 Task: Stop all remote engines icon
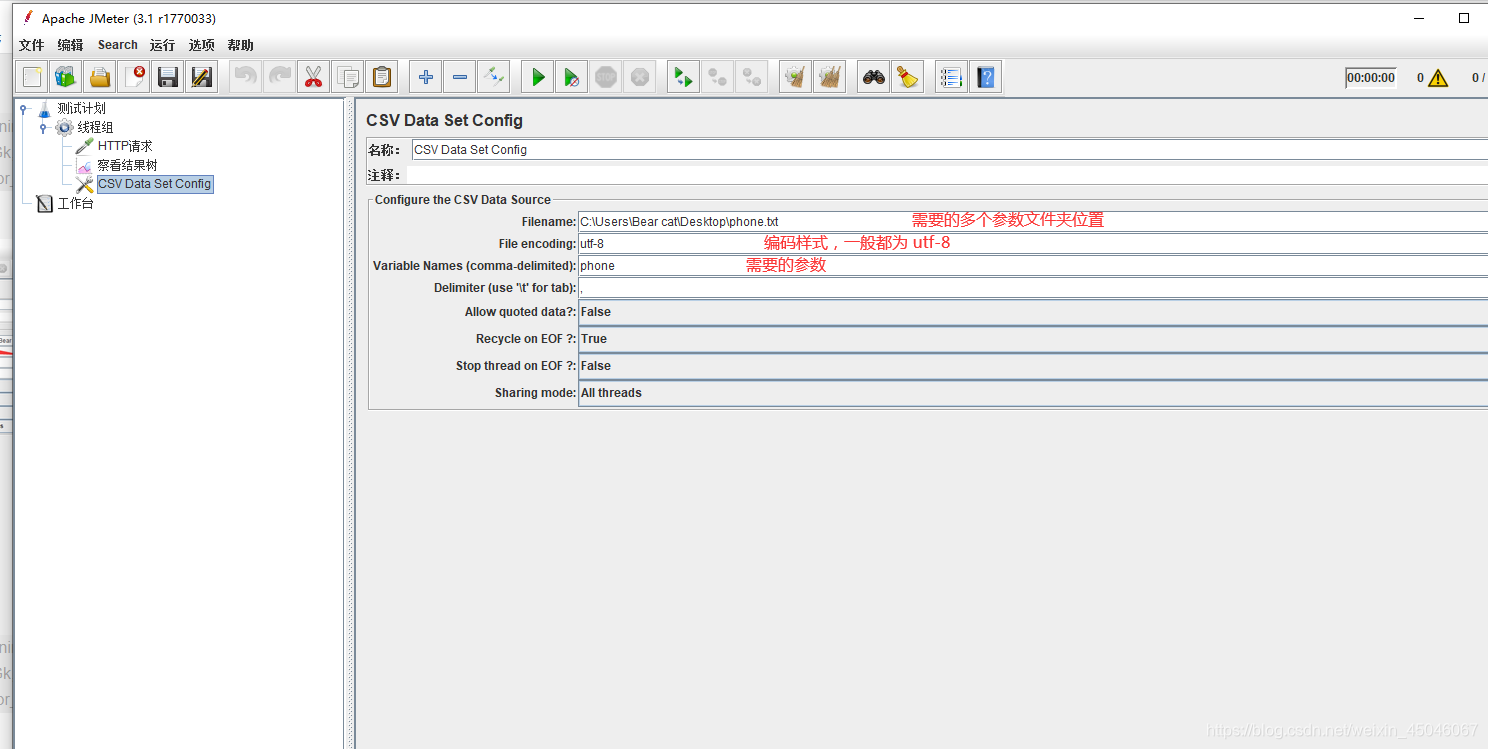point(718,77)
